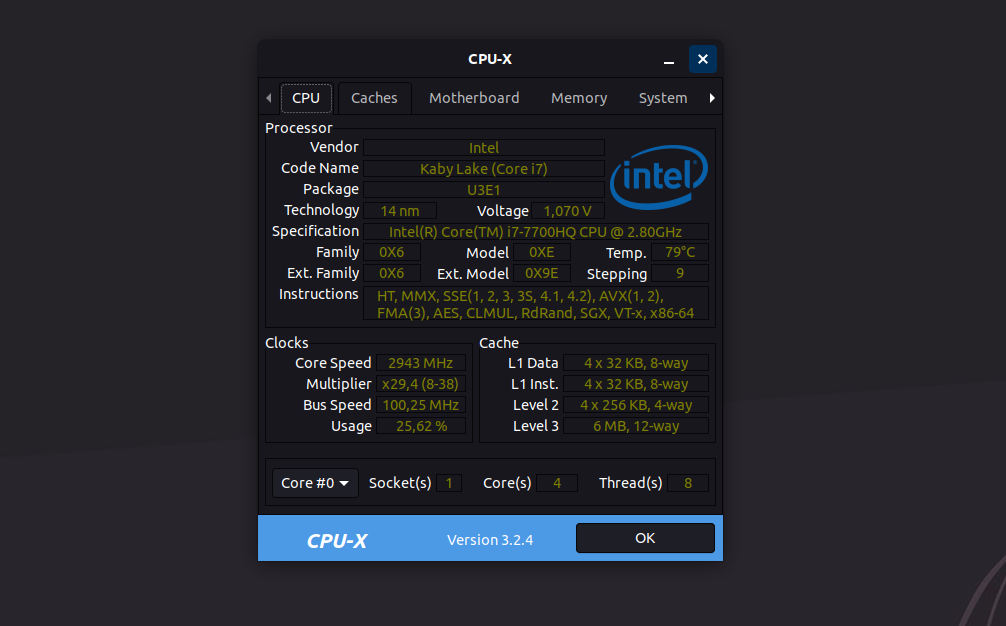This screenshot has width=1006, height=626.
Task: Open the Motherboard tab
Action: click(473, 97)
